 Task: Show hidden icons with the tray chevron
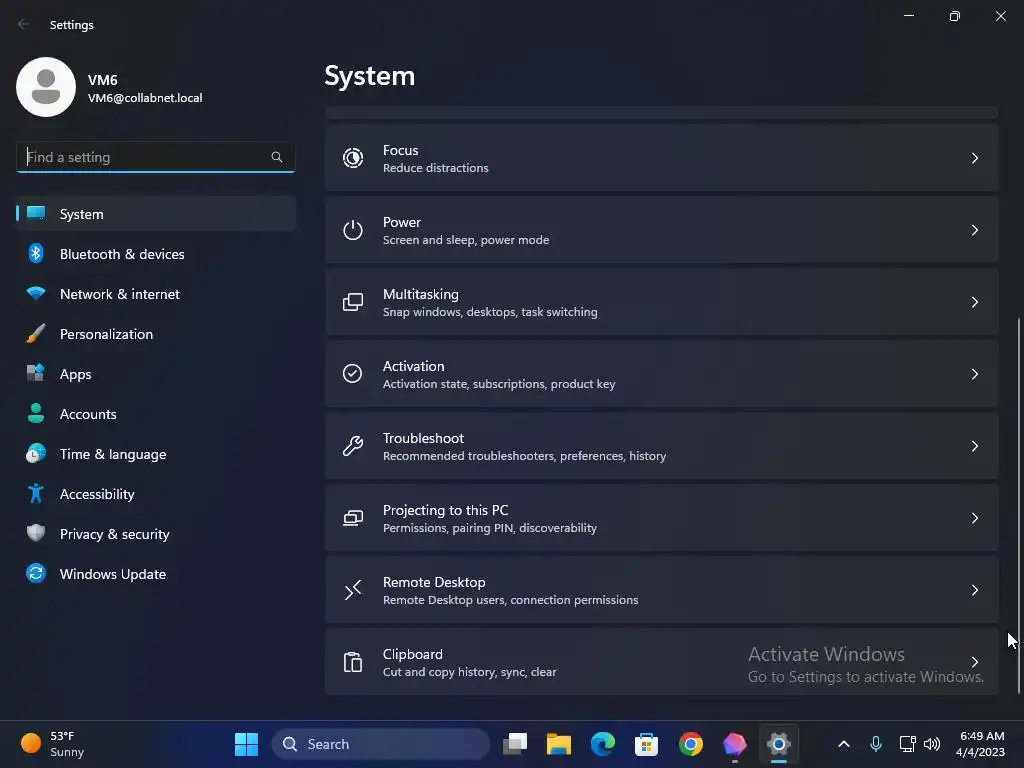[x=844, y=744]
